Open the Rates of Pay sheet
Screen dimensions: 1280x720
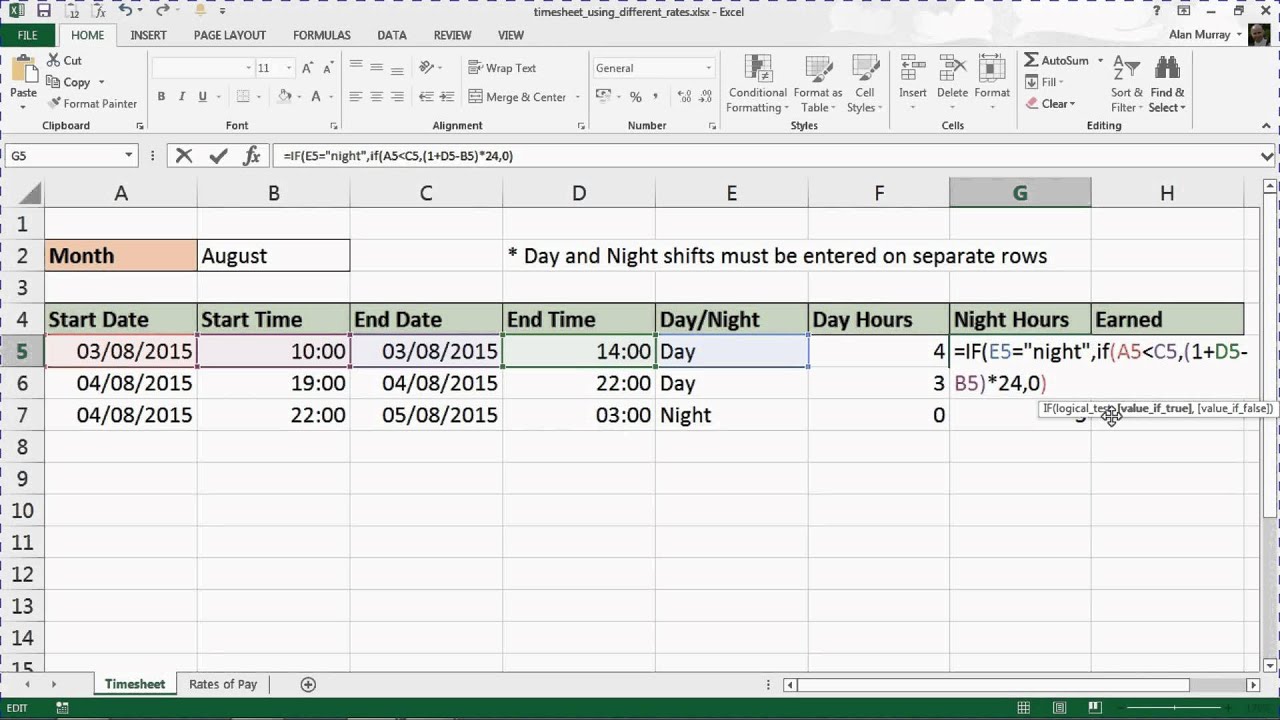[222, 684]
